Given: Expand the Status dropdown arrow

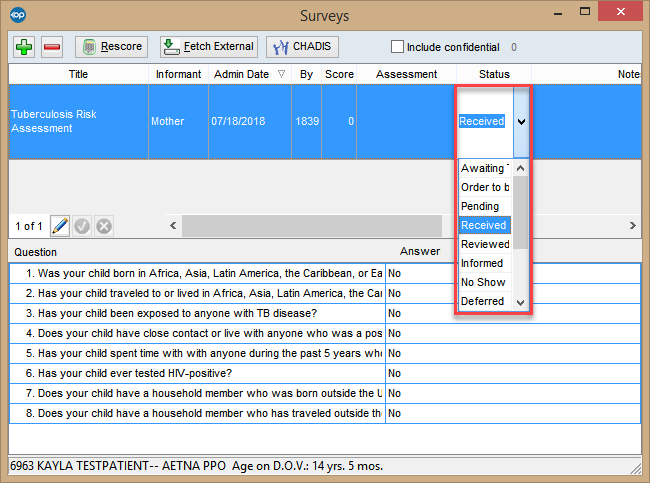Looking at the screenshot, I should click(x=521, y=121).
